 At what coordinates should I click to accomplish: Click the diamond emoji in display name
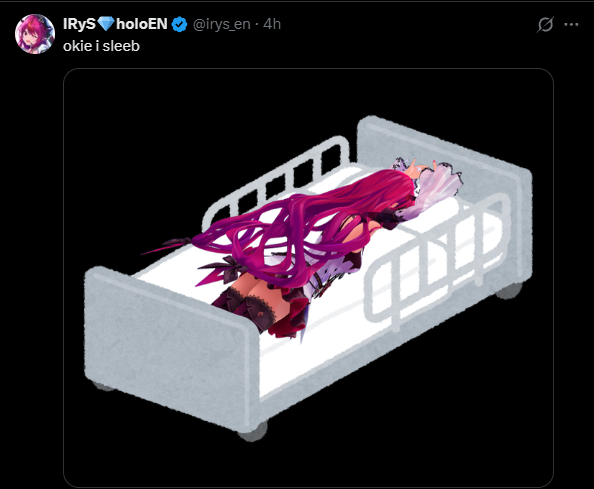click(106, 24)
